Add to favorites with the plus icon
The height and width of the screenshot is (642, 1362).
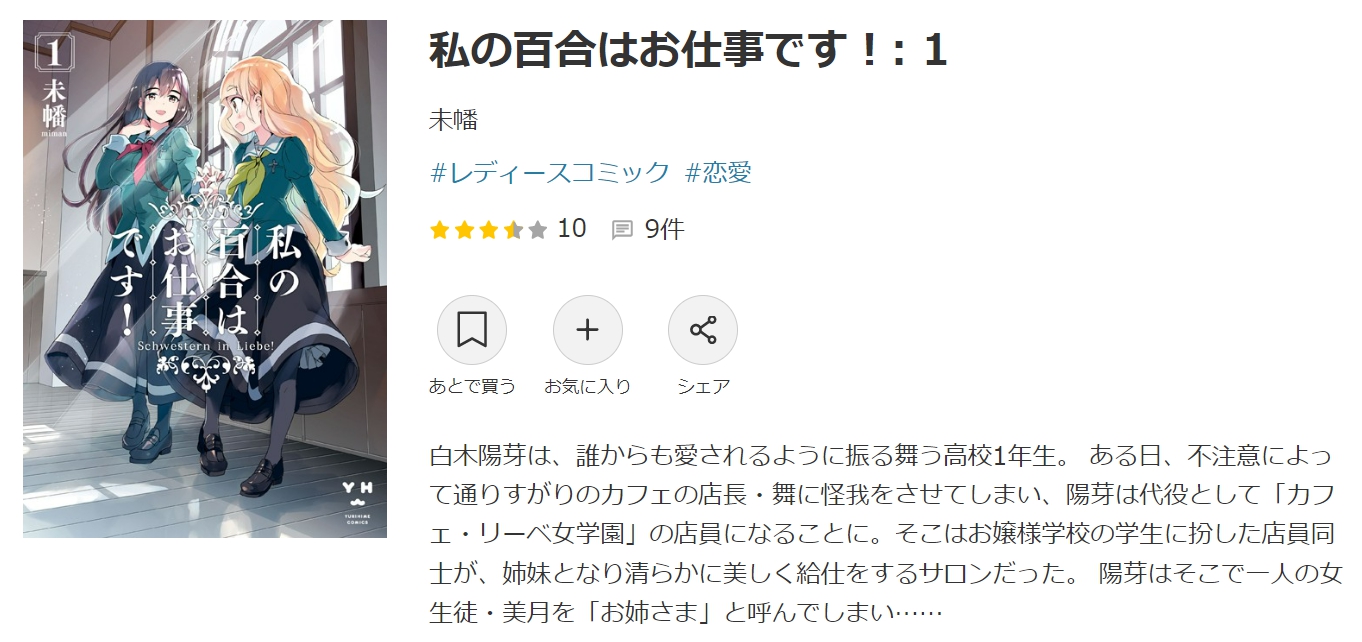pos(588,330)
